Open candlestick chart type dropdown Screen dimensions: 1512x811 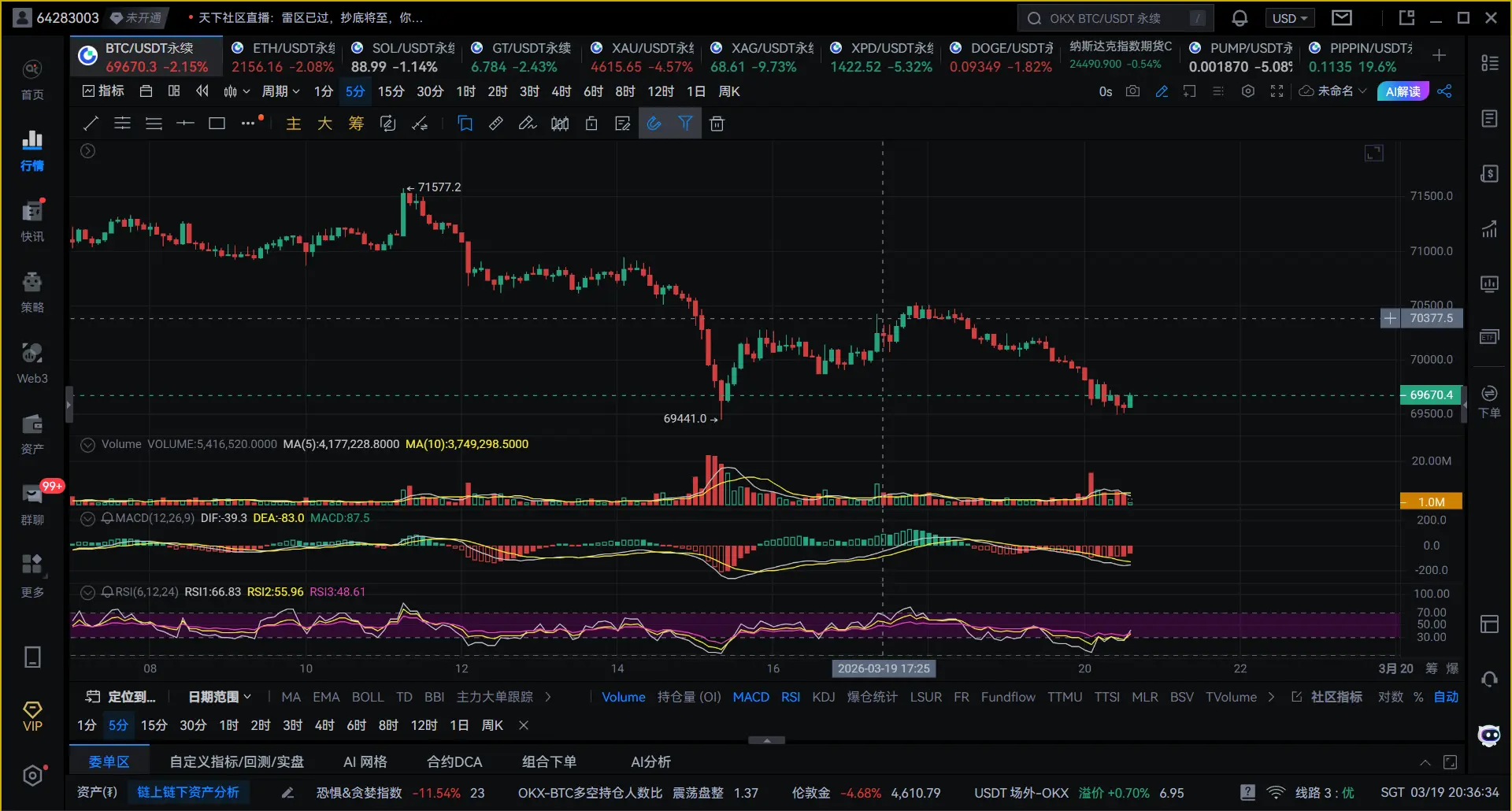point(236,91)
